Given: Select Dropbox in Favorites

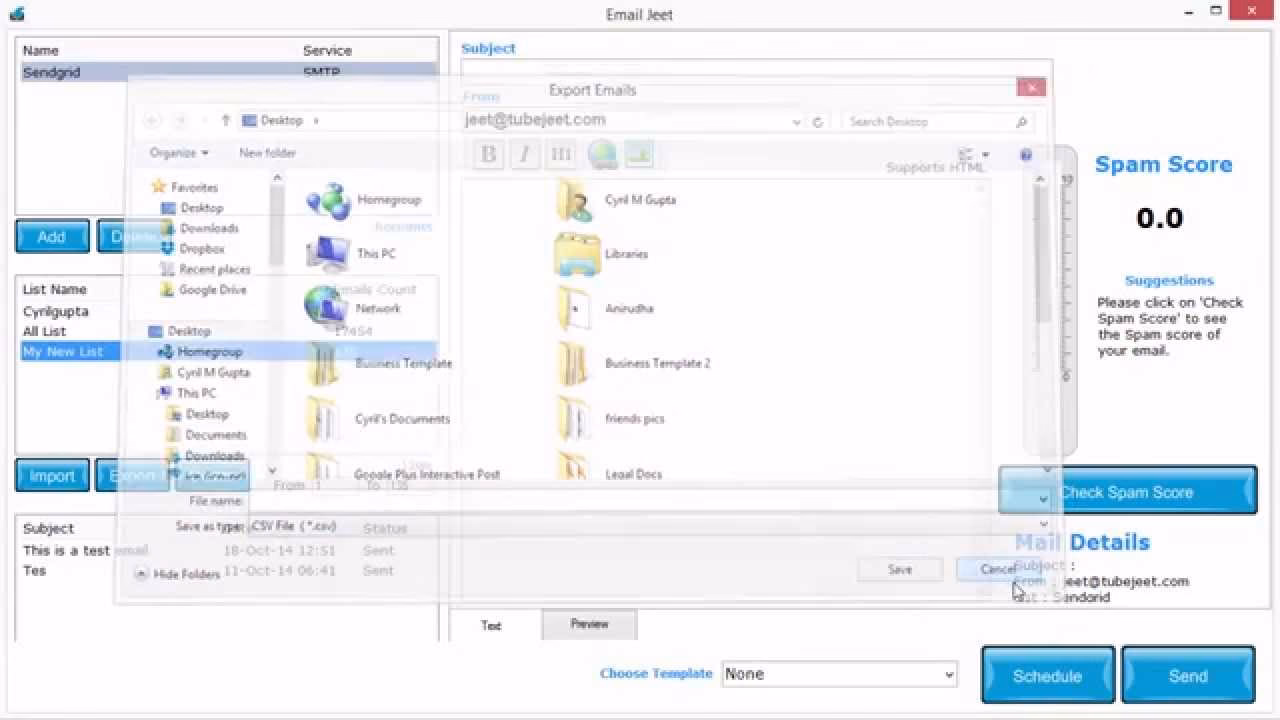Looking at the screenshot, I should 202,249.
